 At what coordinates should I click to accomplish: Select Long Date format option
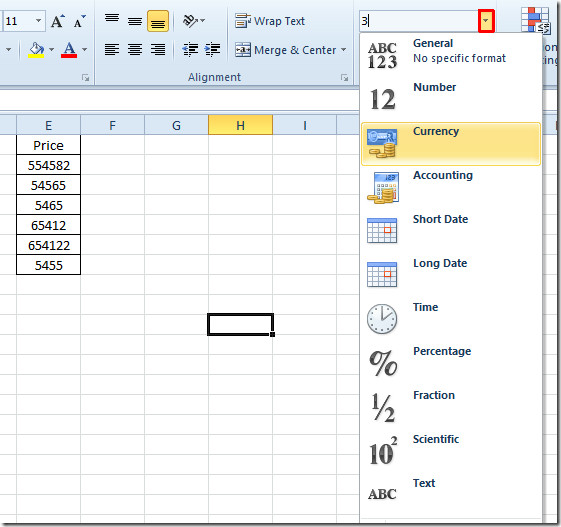pyautogui.click(x=451, y=275)
